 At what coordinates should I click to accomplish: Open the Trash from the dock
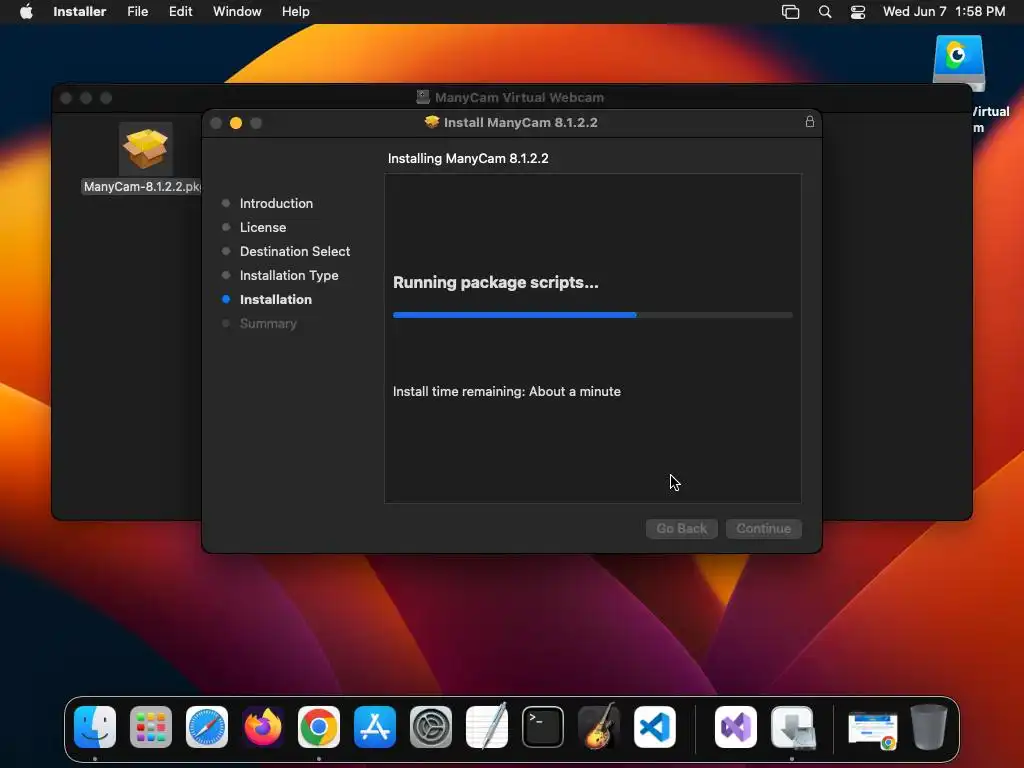(929, 727)
